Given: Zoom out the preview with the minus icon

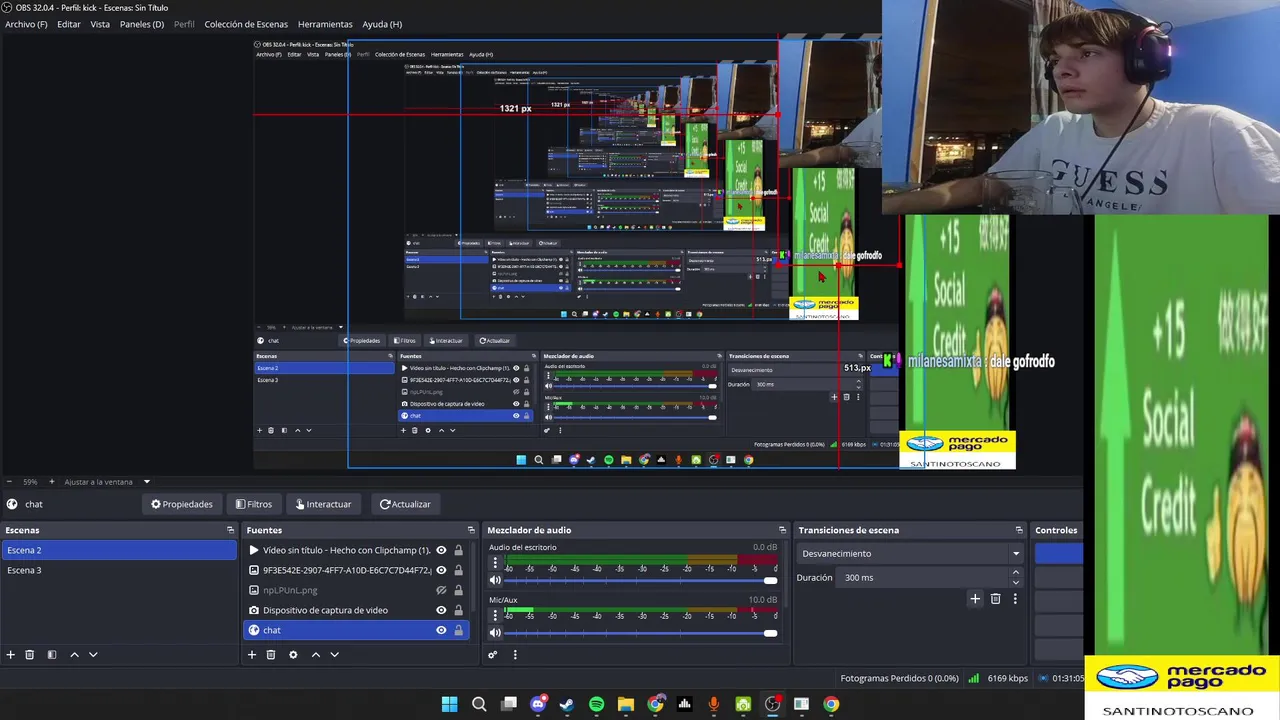Looking at the screenshot, I should pos(9,482).
